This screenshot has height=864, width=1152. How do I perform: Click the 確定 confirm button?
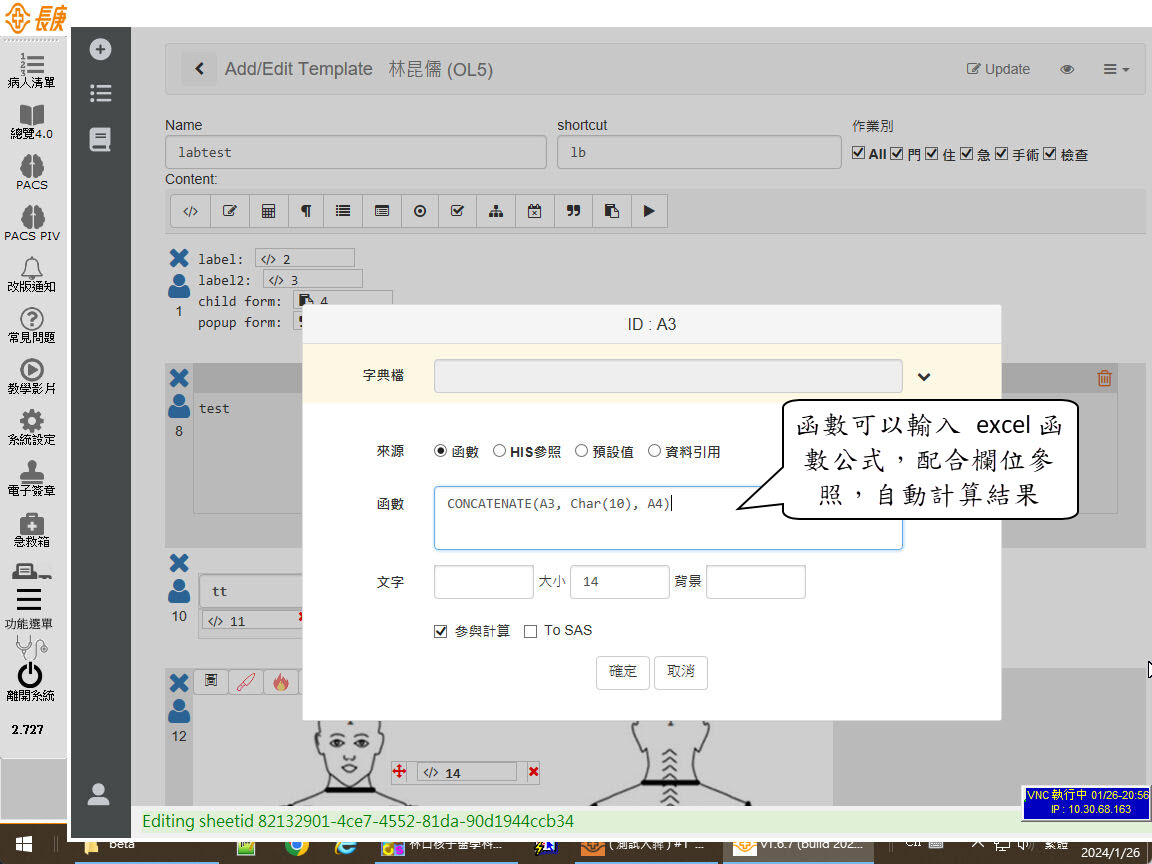click(x=623, y=672)
